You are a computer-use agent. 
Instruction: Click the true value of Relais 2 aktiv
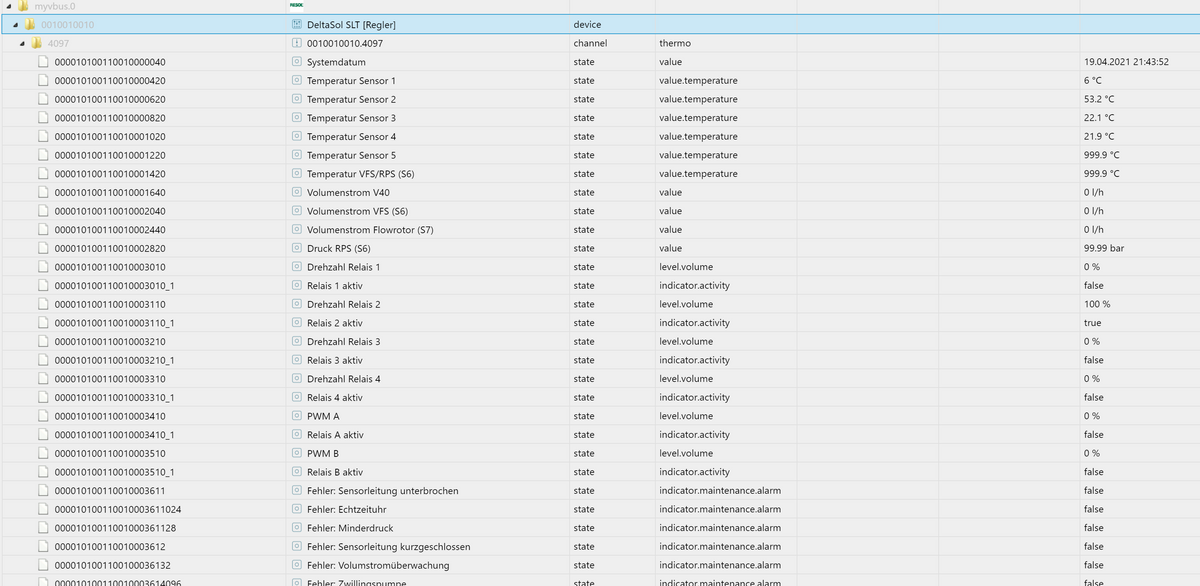click(x=1093, y=323)
